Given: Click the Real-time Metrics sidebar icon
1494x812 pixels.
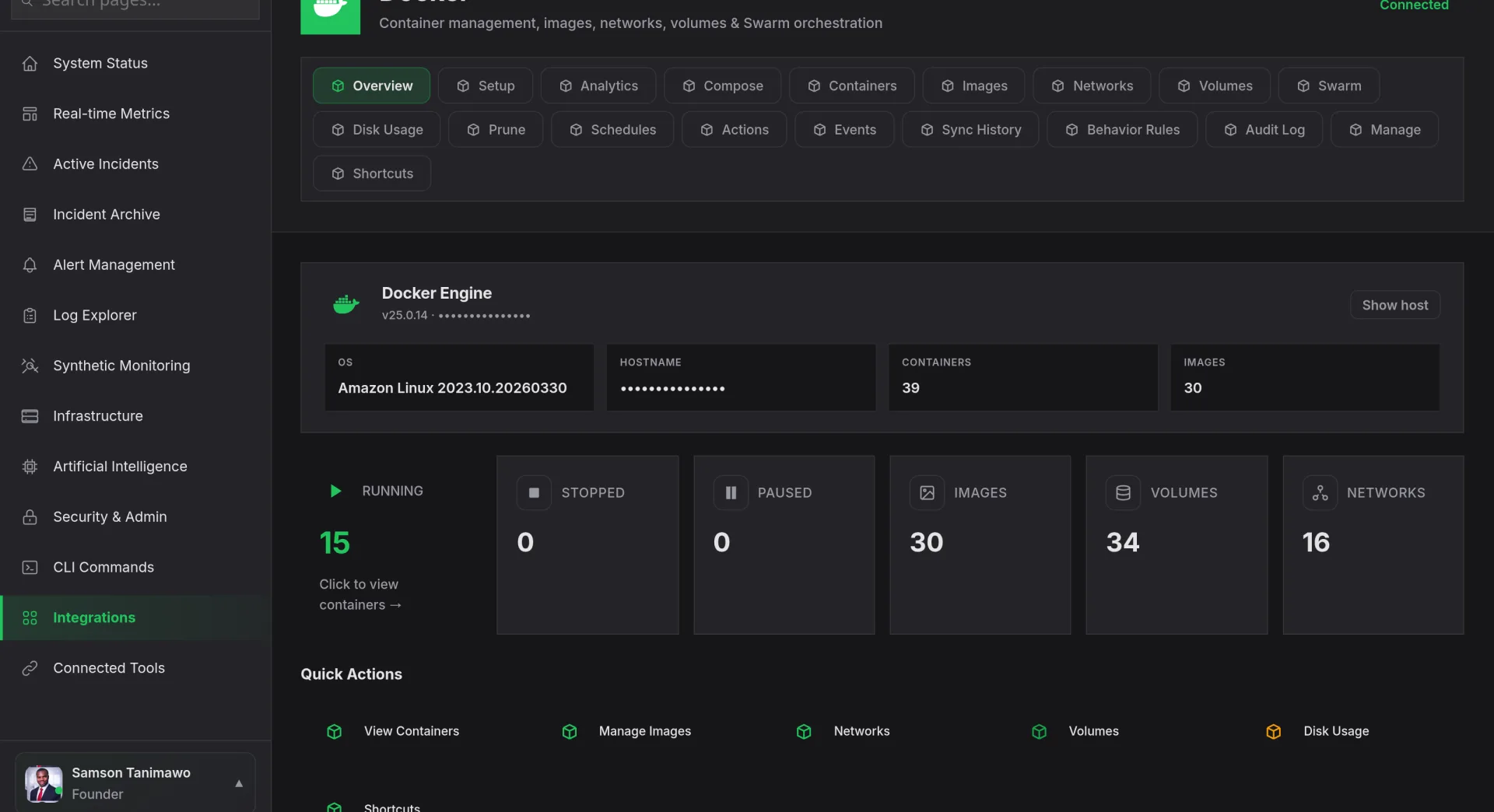Looking at the screenshot, I should [30, 114].
